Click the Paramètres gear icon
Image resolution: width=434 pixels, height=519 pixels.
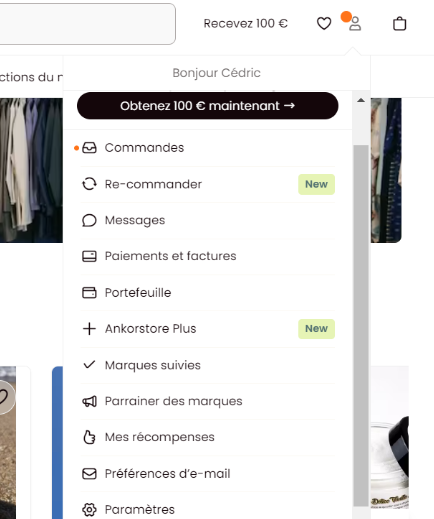(x=89, y=510)
